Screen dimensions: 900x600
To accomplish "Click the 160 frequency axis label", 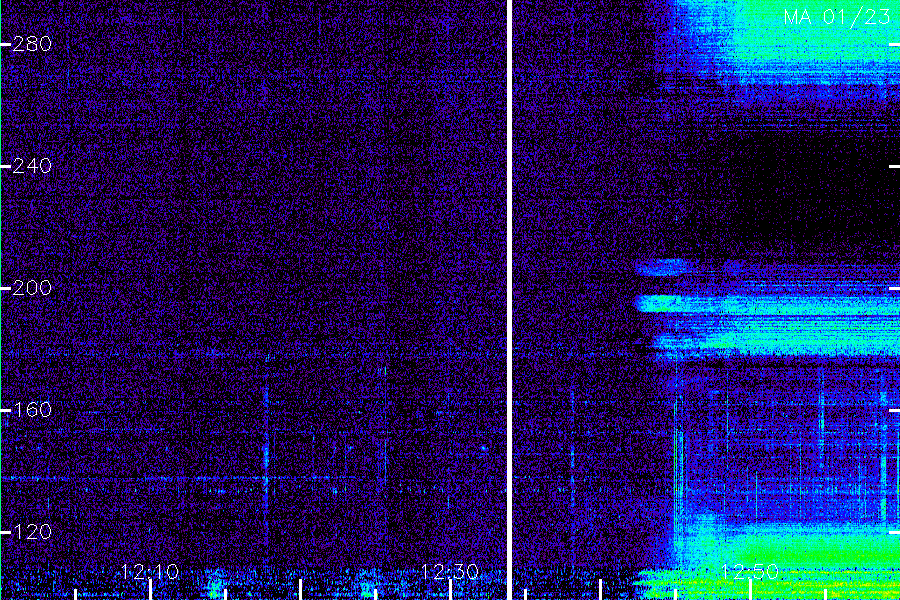I will tap(32, 410).
